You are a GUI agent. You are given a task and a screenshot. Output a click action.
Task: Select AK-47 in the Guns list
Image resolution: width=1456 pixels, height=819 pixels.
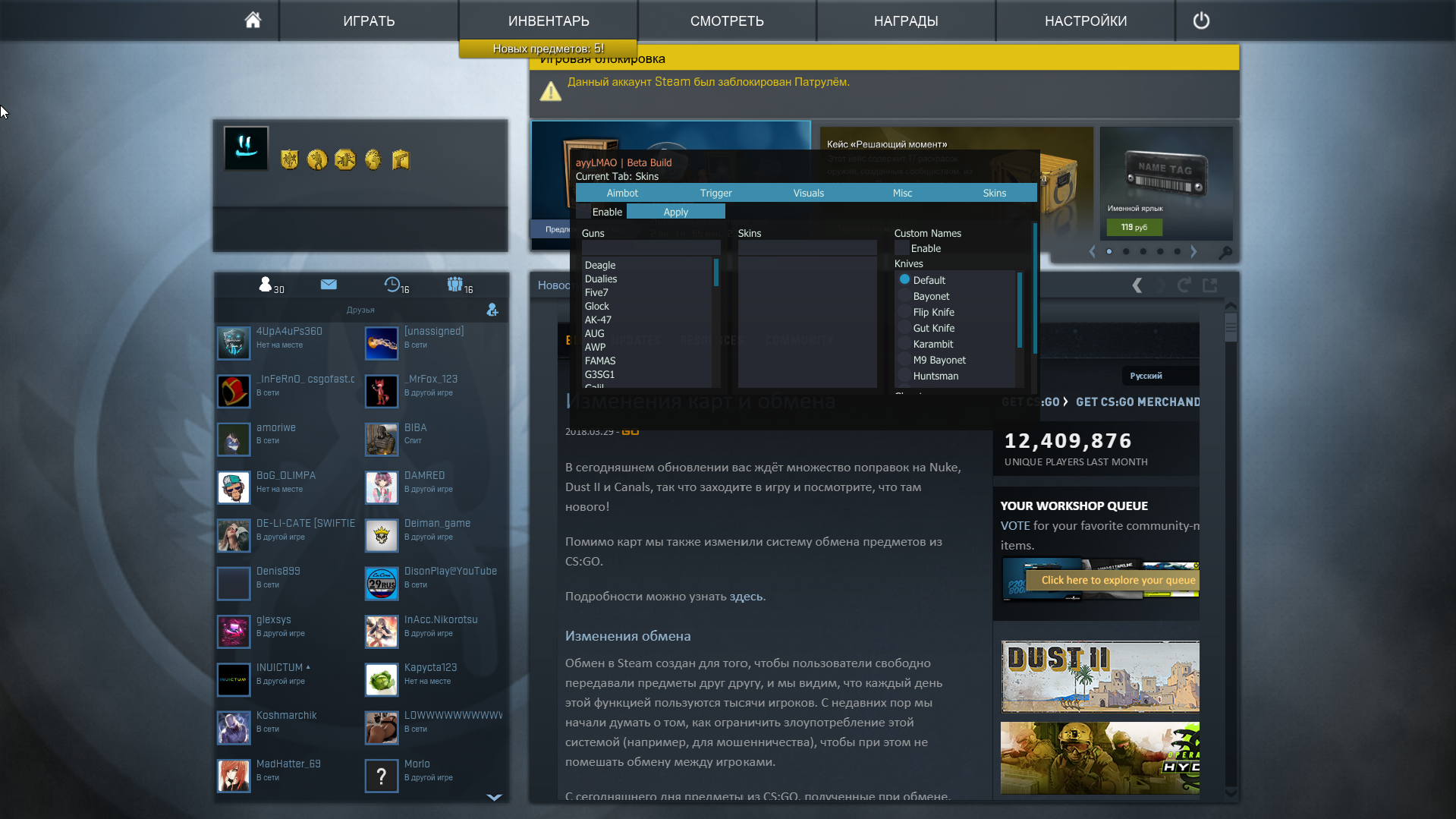click(x=599, y=320)
